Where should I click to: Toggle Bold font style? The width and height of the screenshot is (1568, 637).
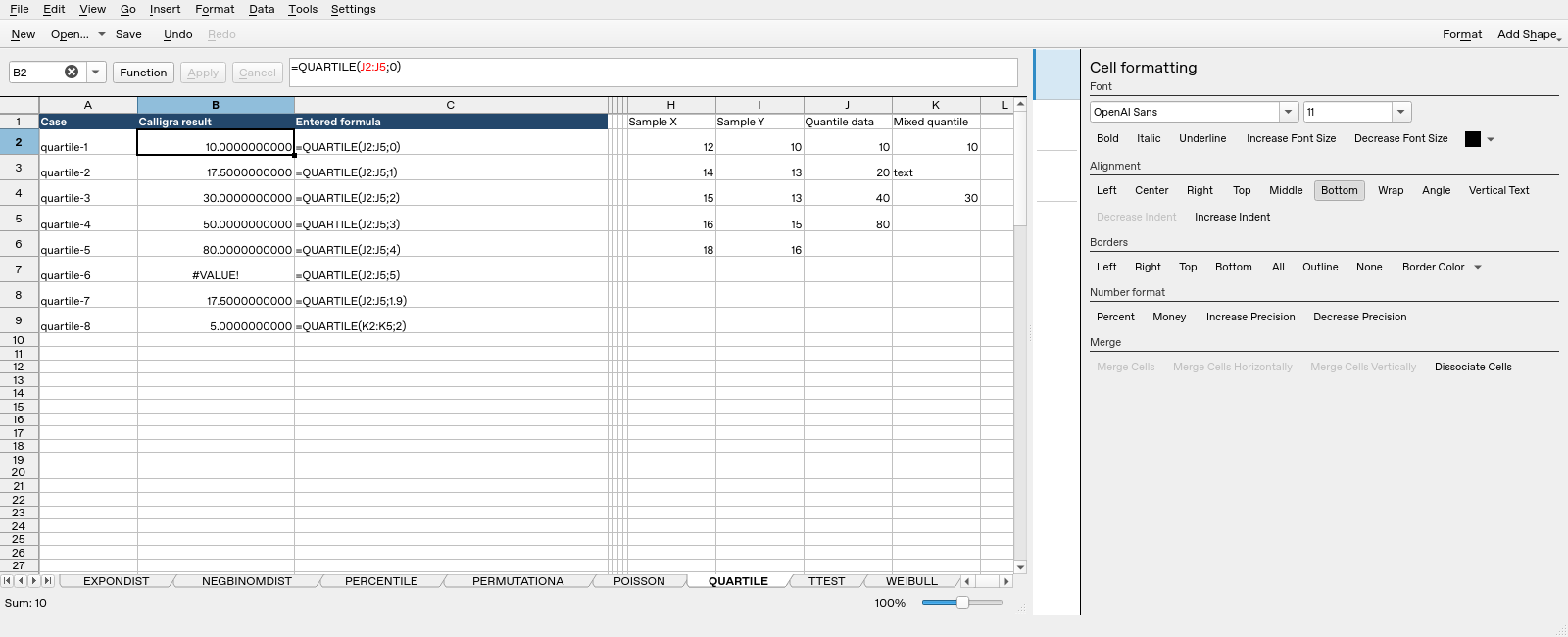1107,139
